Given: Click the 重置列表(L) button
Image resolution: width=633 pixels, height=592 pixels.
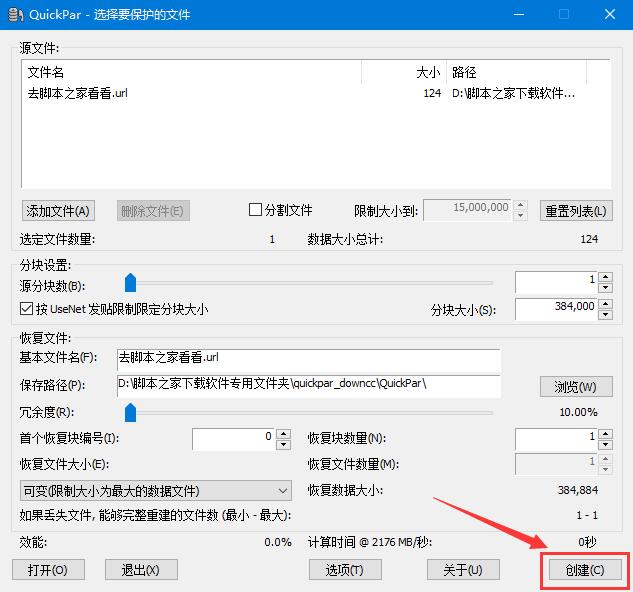Looking at the screenshot, I should click(576, 211).
